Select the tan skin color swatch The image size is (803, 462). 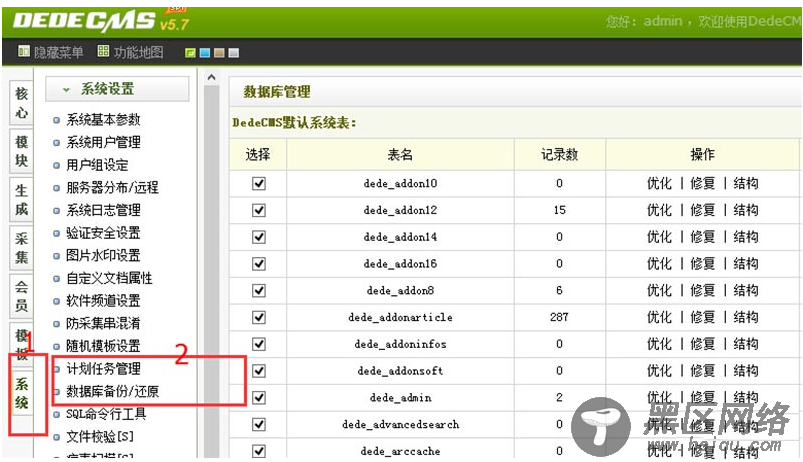219,53
